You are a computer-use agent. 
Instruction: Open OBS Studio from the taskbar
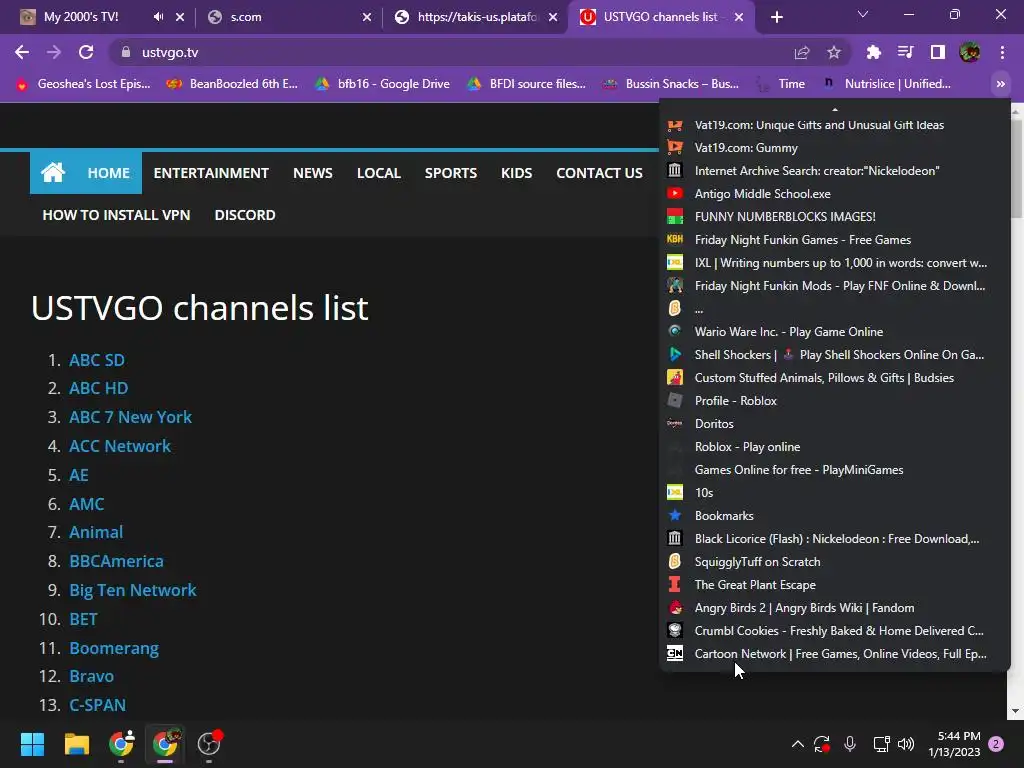209,744
